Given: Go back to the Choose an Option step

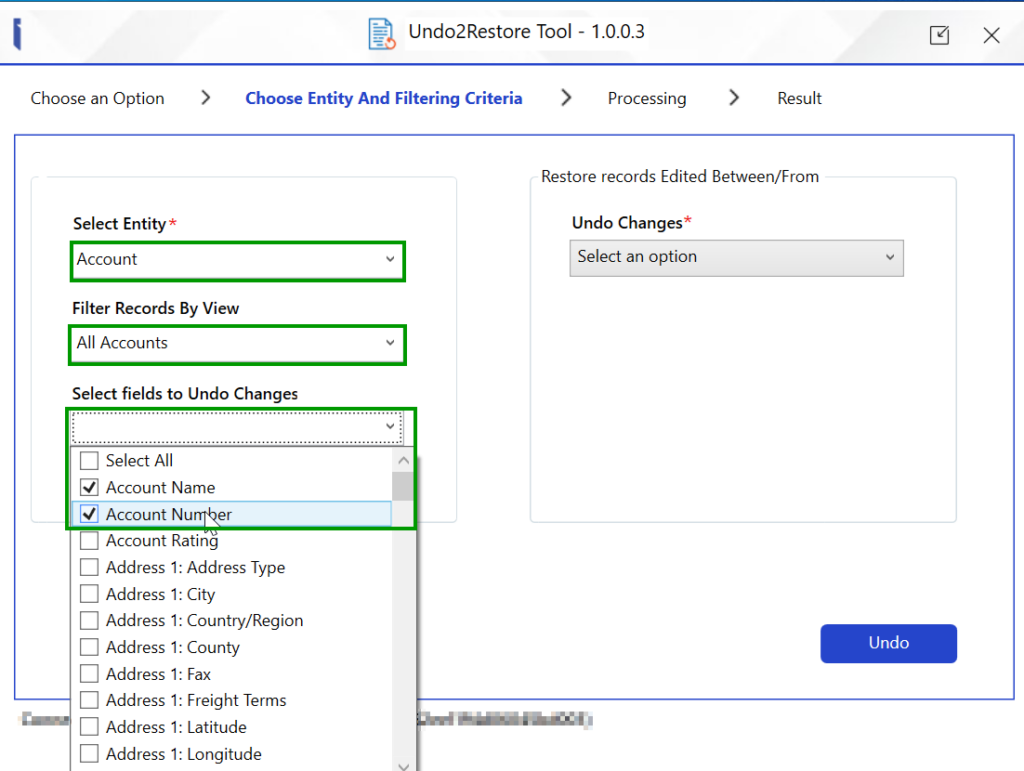Looking at the screenshot, I should [x=96, y=98].
